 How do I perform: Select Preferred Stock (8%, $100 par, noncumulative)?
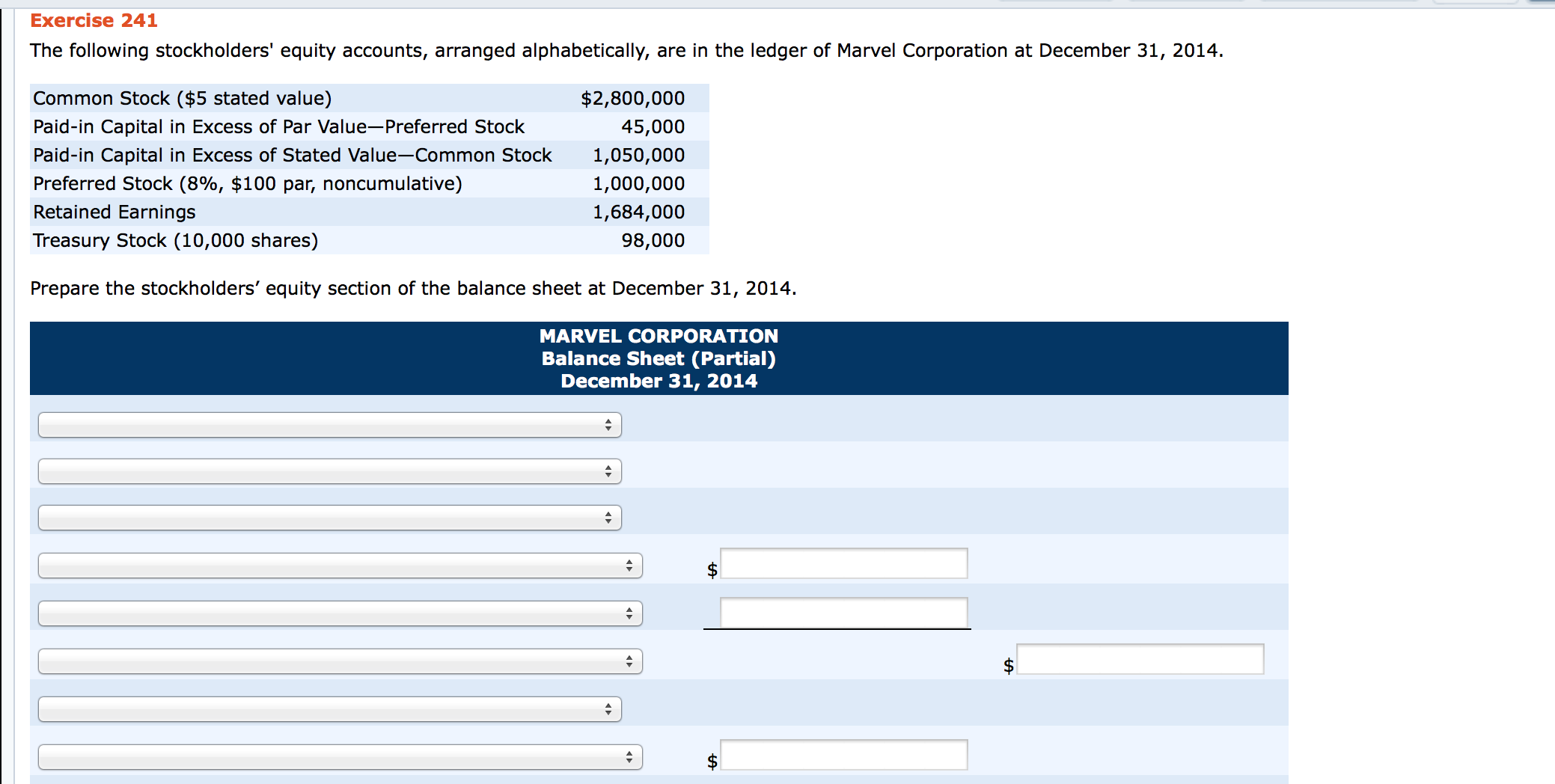click(248, 183)
